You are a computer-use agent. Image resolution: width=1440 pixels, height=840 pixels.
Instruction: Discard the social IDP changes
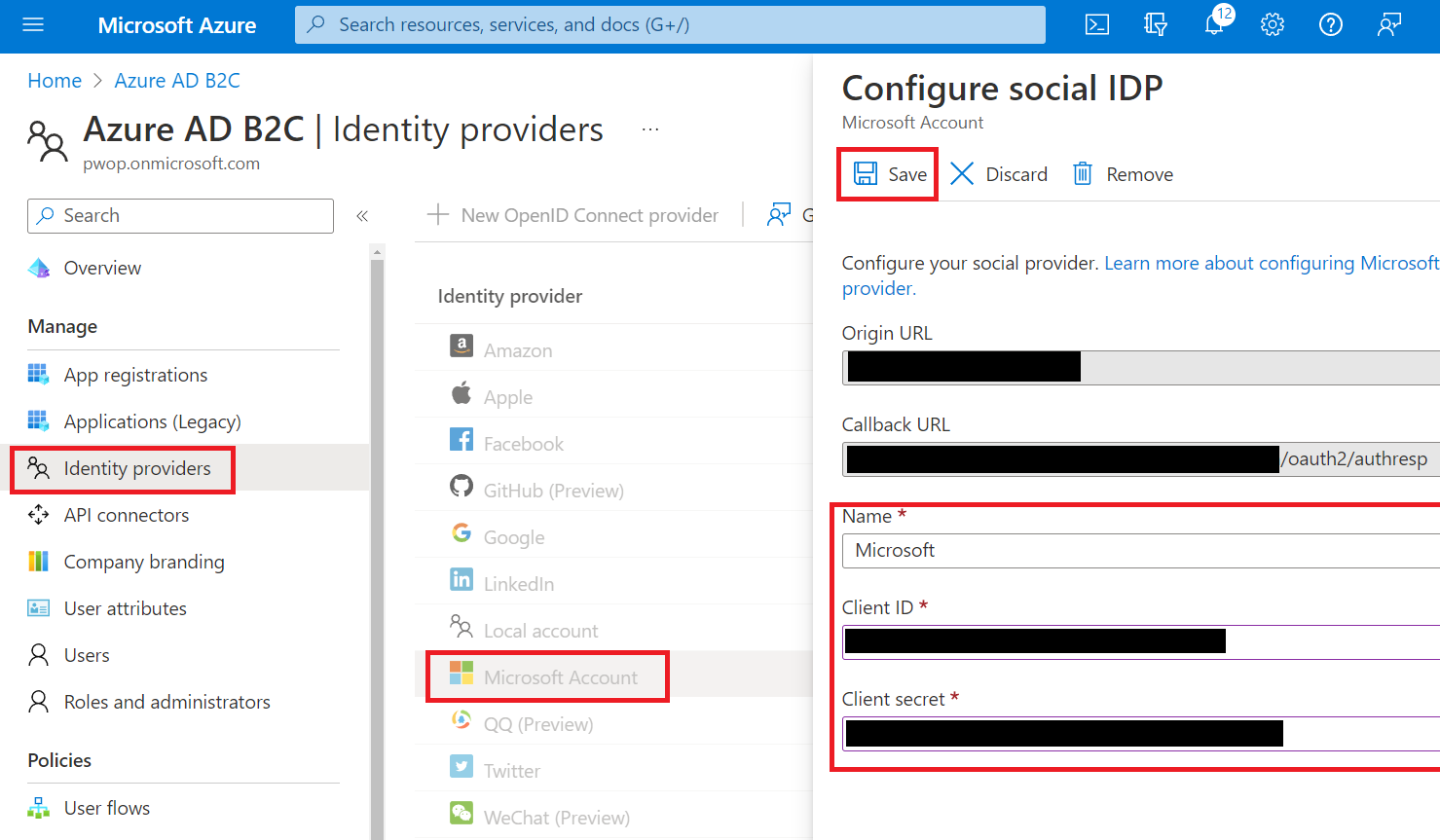(x=999, y=174)
